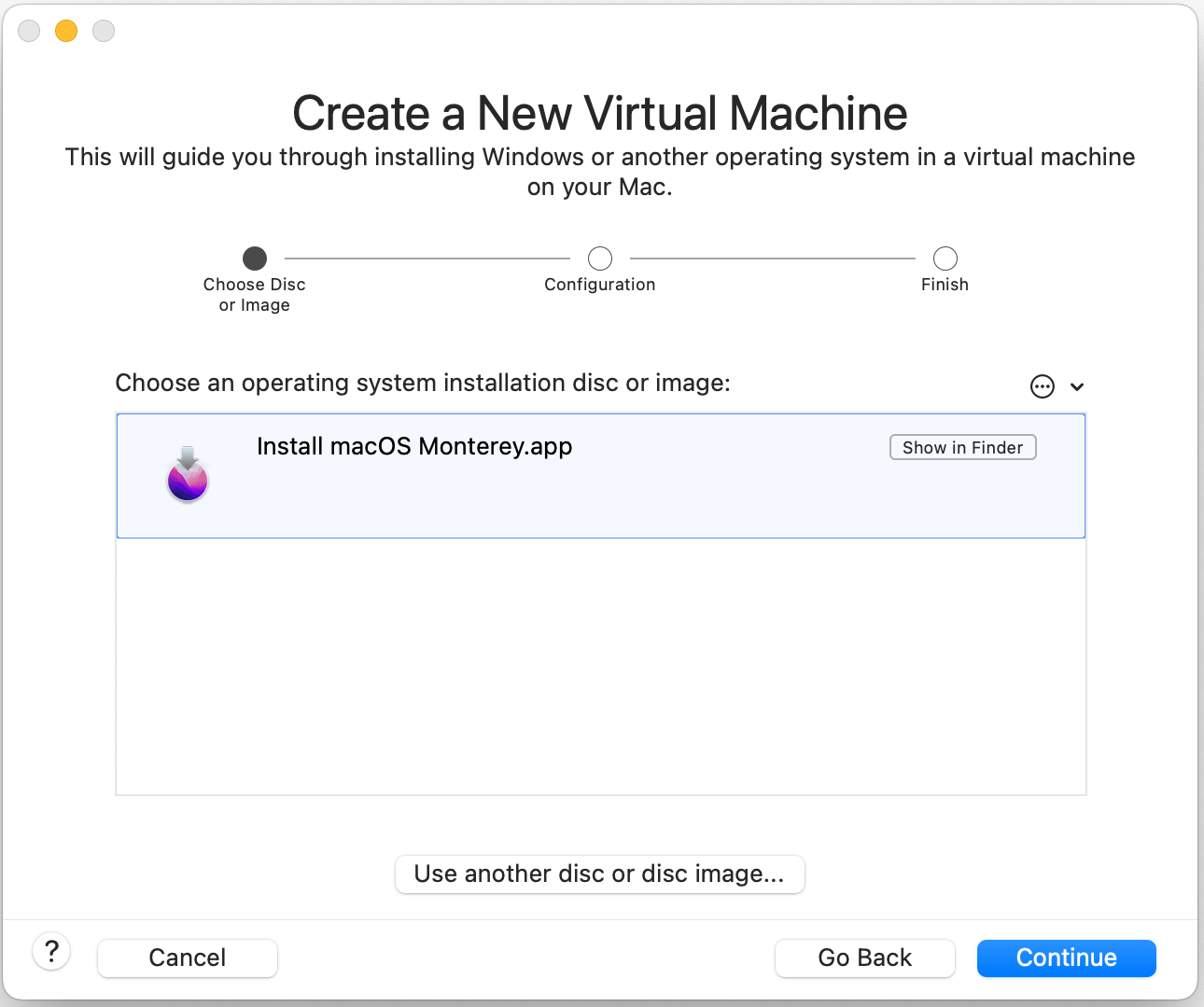
Task: Click the Choose Disc or Image step label
Action: pos(254,294)
